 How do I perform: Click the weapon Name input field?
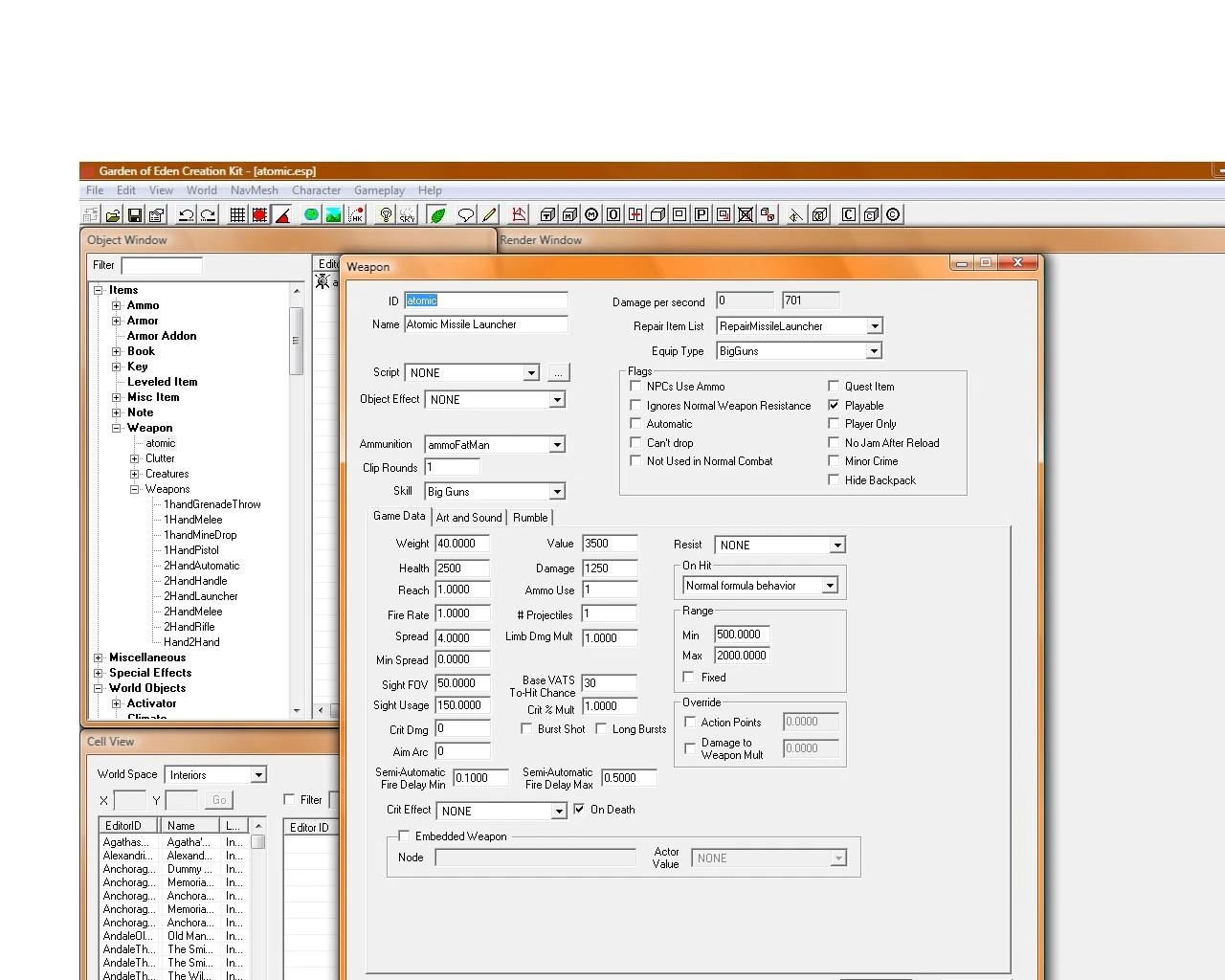pos(486,324)
